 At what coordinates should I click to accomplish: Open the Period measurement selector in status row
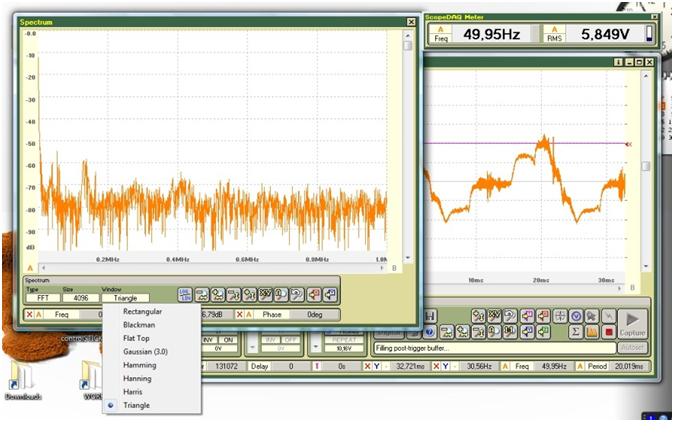[x=597, y=367]
